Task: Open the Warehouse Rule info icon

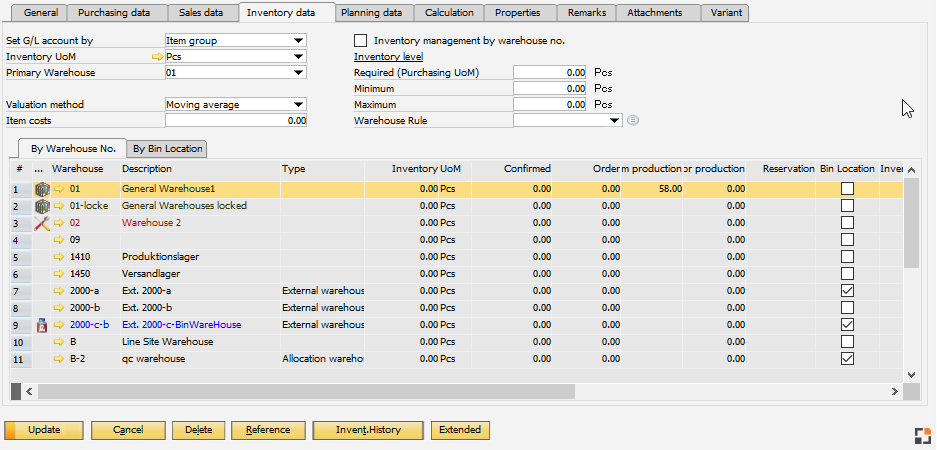Action: 633,121
